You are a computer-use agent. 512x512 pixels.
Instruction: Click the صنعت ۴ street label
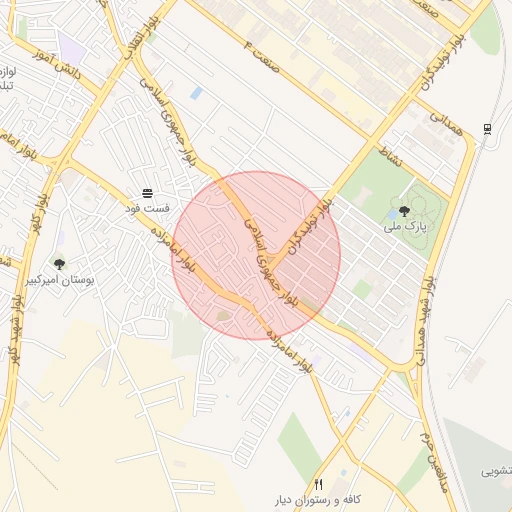pyautogui.click(x=262, y=56)
